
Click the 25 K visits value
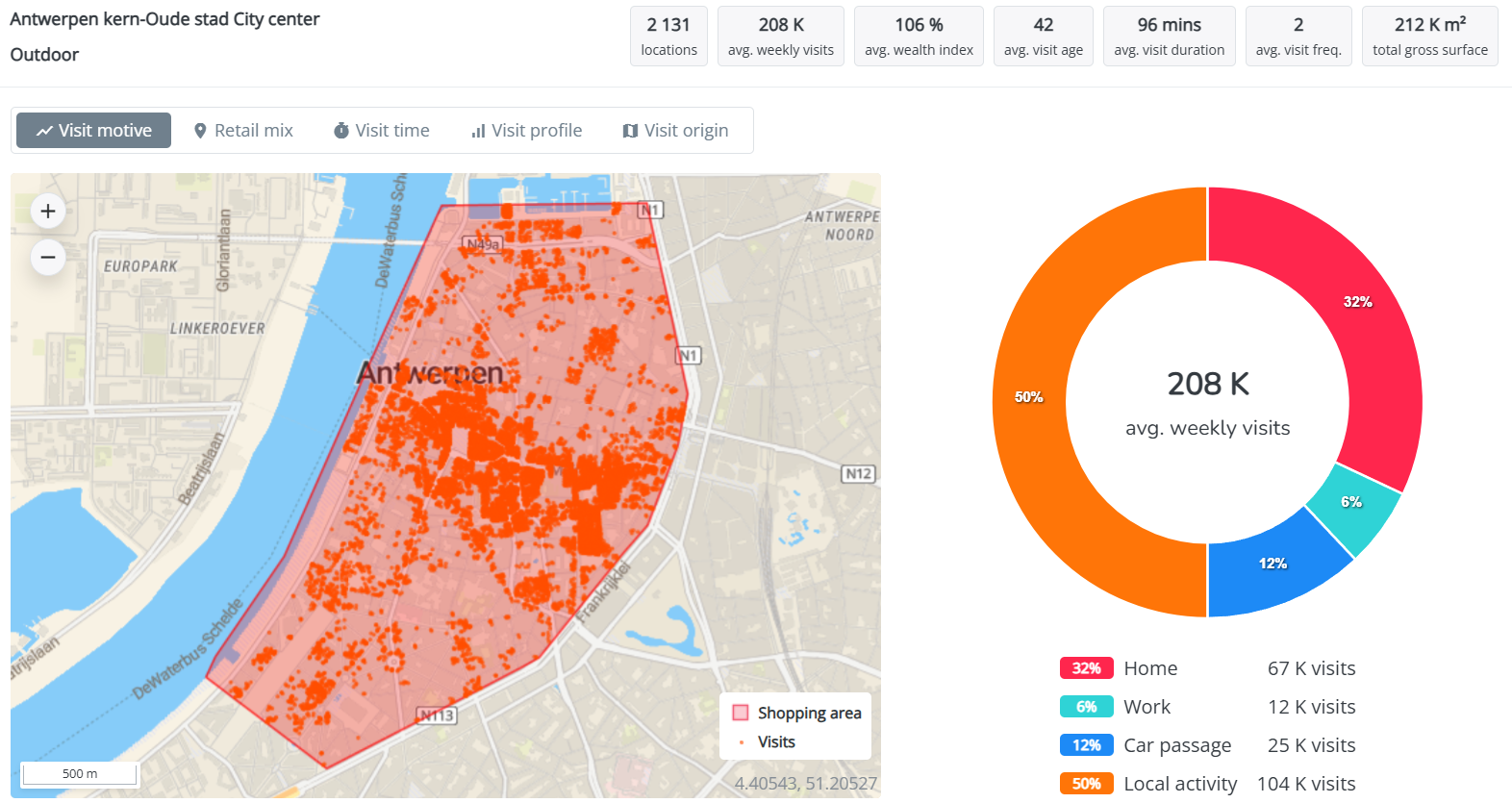[1311, 745]
